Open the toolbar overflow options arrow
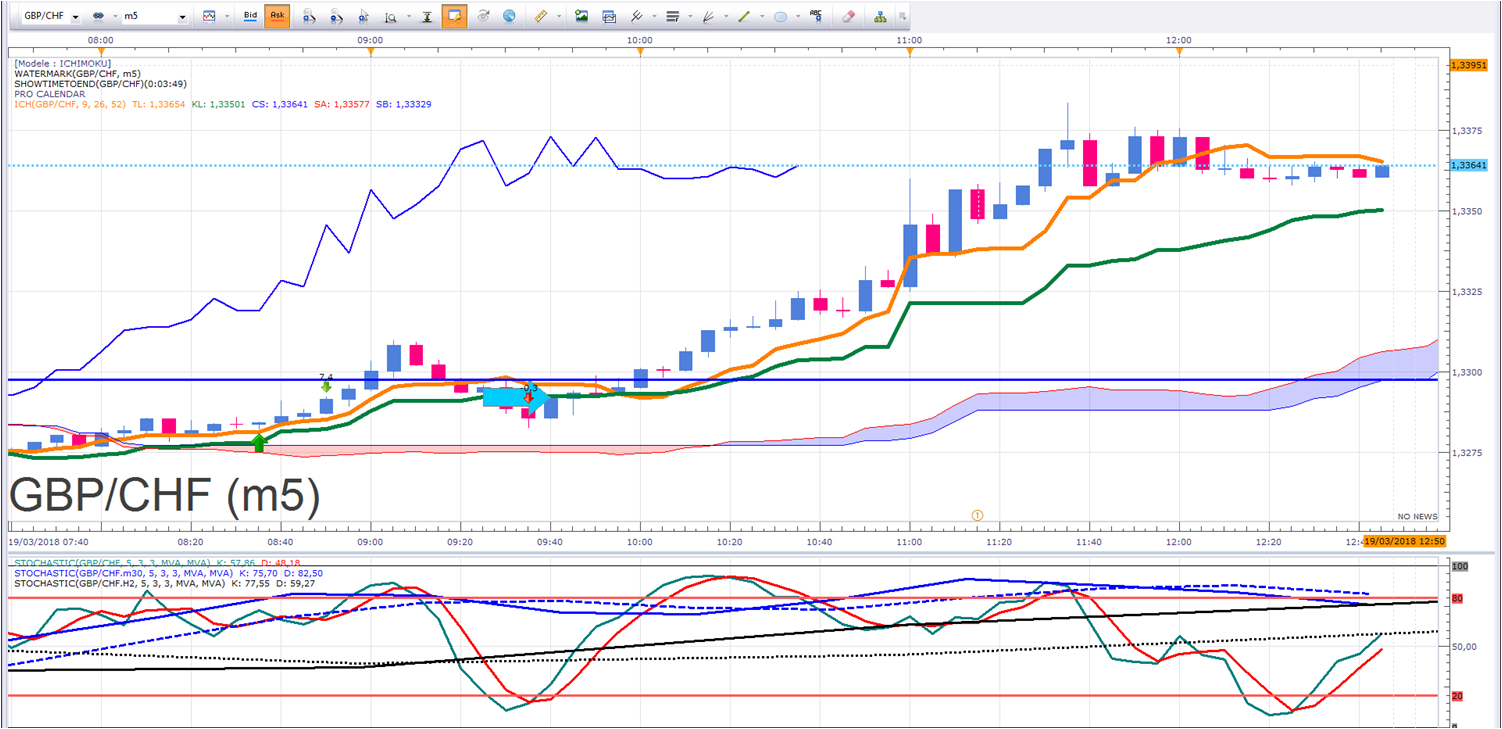The width and height of the screenshot is (1502, 729). pyautogui.click(x=902, y=17)
